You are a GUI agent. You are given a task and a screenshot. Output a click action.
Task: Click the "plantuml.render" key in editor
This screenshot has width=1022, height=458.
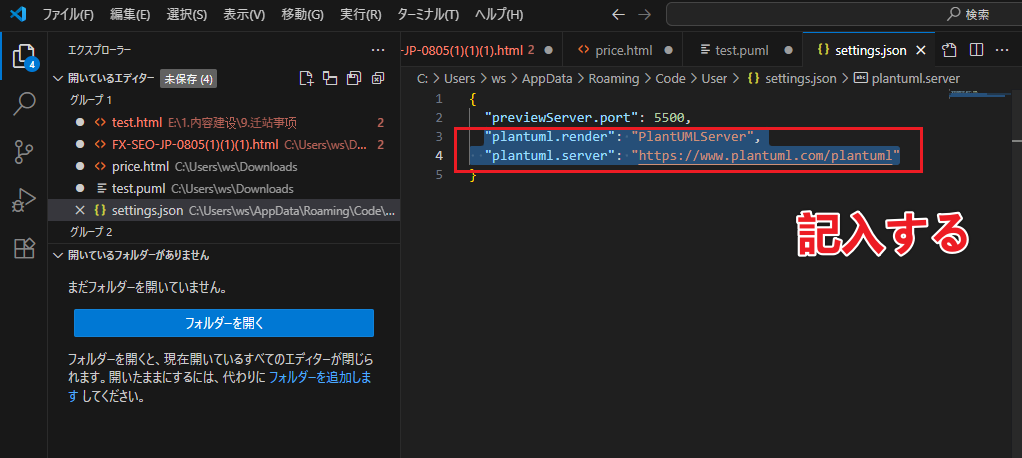[553, 137]
